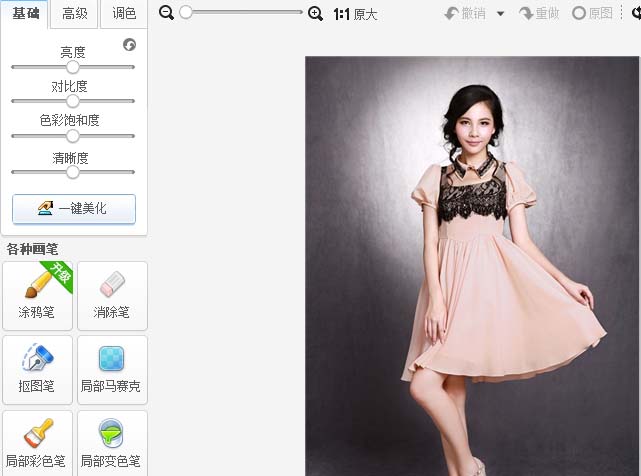Select the 局部变色笔 recolor brush
The image size is (641, 476).
[x=112, y=444]
